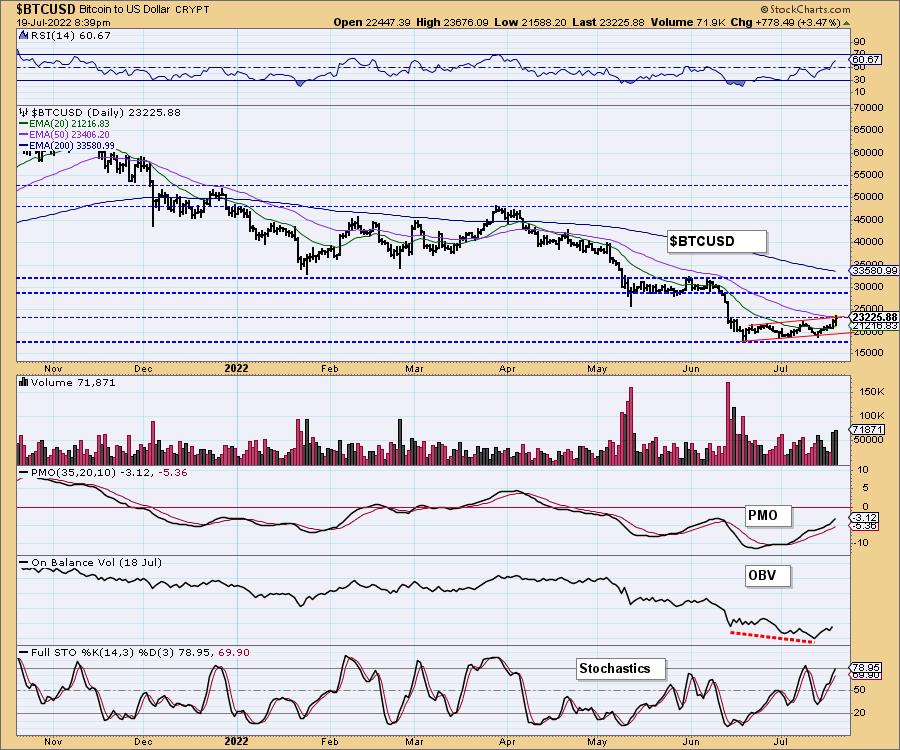
Task: Click the Open 22447.39 value
Action: (x=372, y=22)
